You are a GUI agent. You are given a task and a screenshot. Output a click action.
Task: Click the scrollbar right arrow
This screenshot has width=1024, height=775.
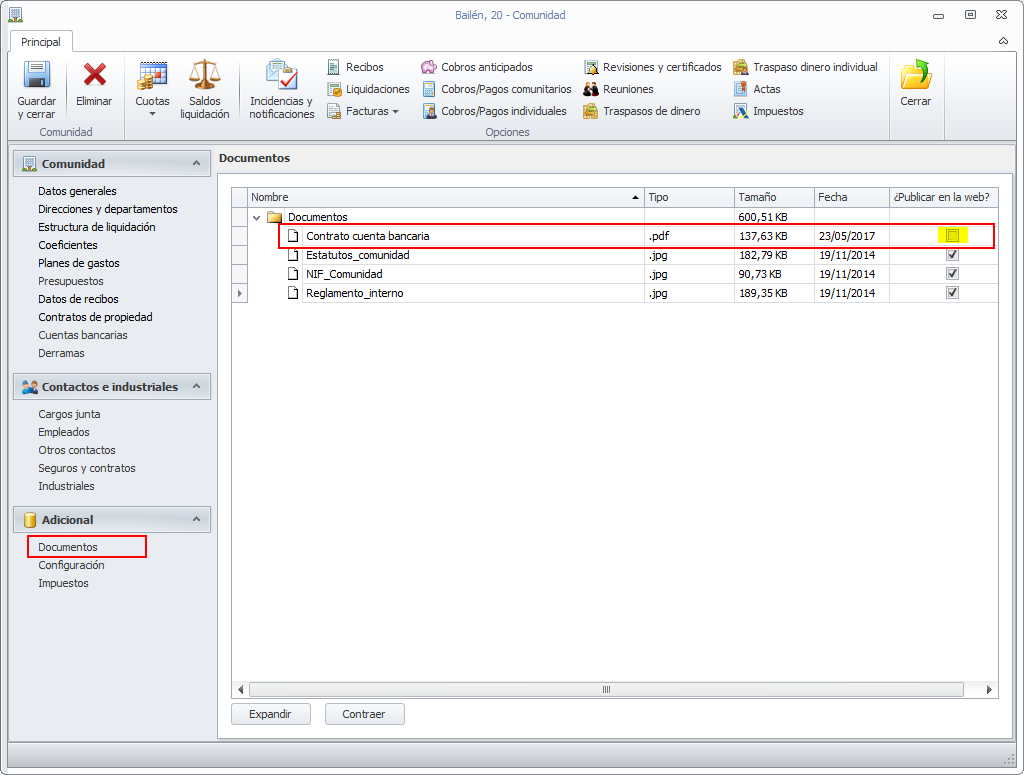[x=989, y=689]
